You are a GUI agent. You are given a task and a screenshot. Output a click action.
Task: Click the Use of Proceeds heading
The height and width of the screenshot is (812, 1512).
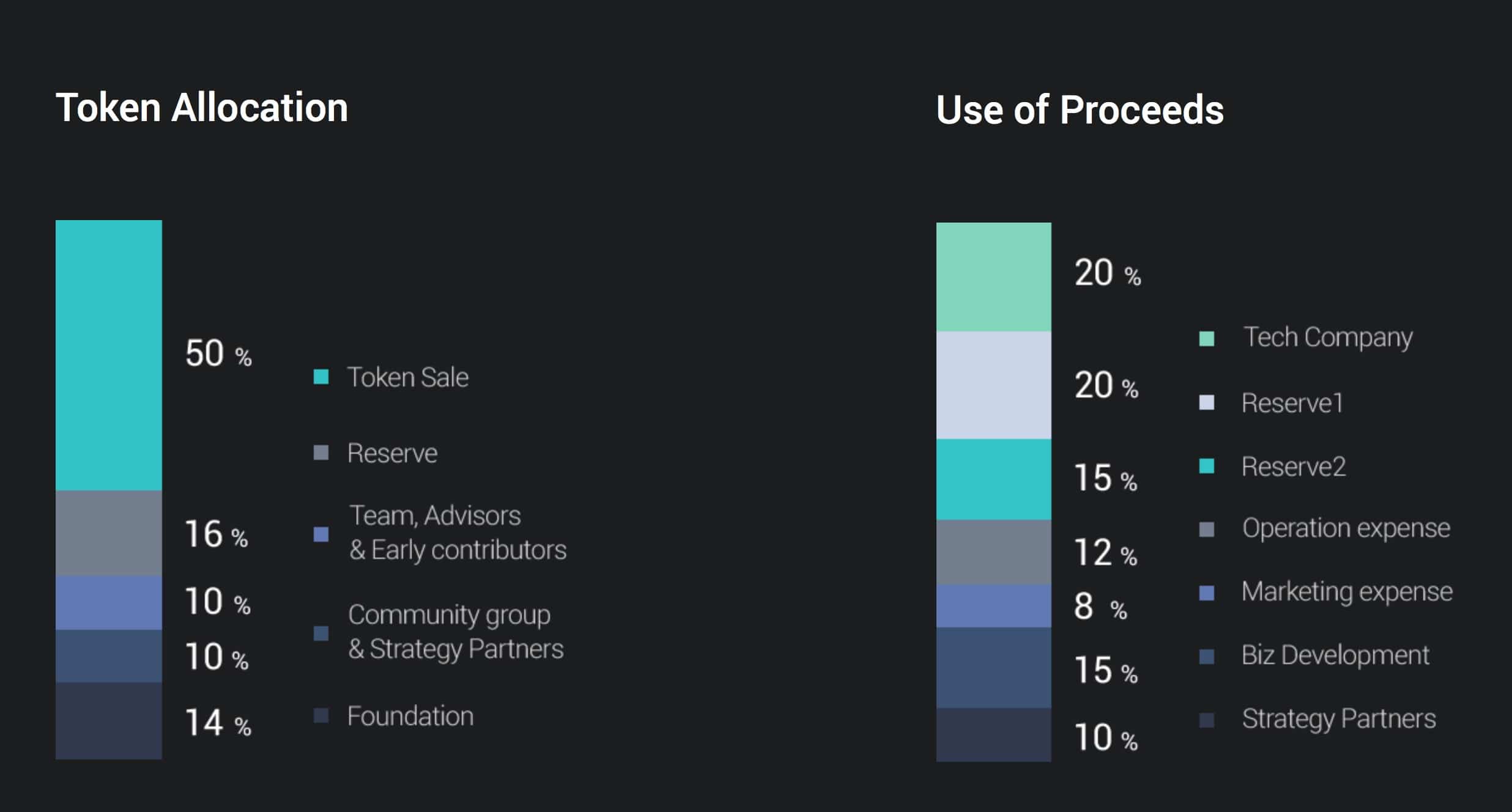pyautogui.click(x=1080, y=110)
